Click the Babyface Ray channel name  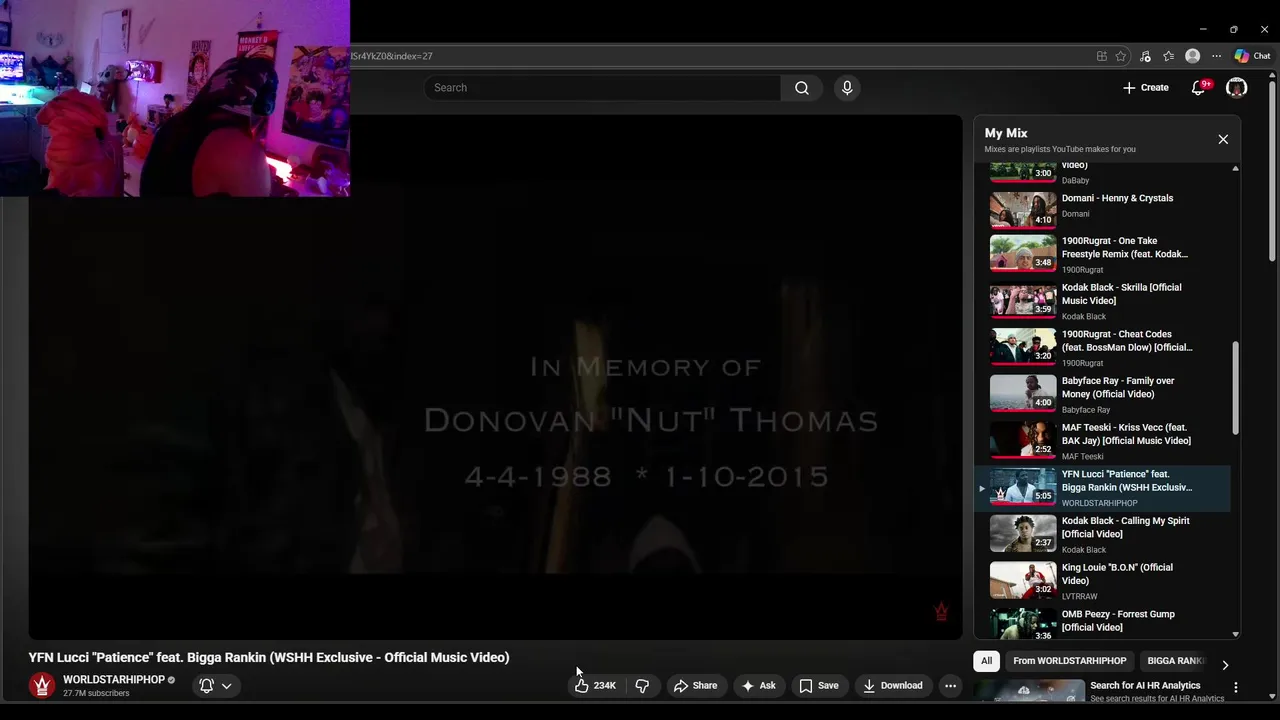1086,410
